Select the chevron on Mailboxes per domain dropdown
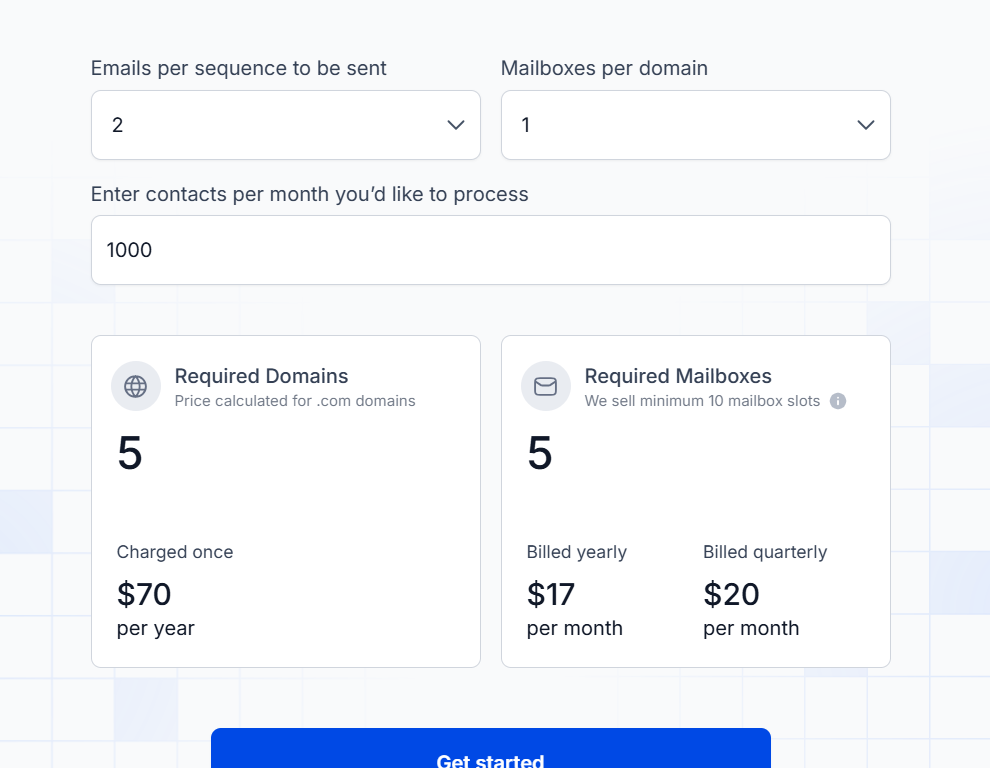990x768 pixels. (865, 125)
